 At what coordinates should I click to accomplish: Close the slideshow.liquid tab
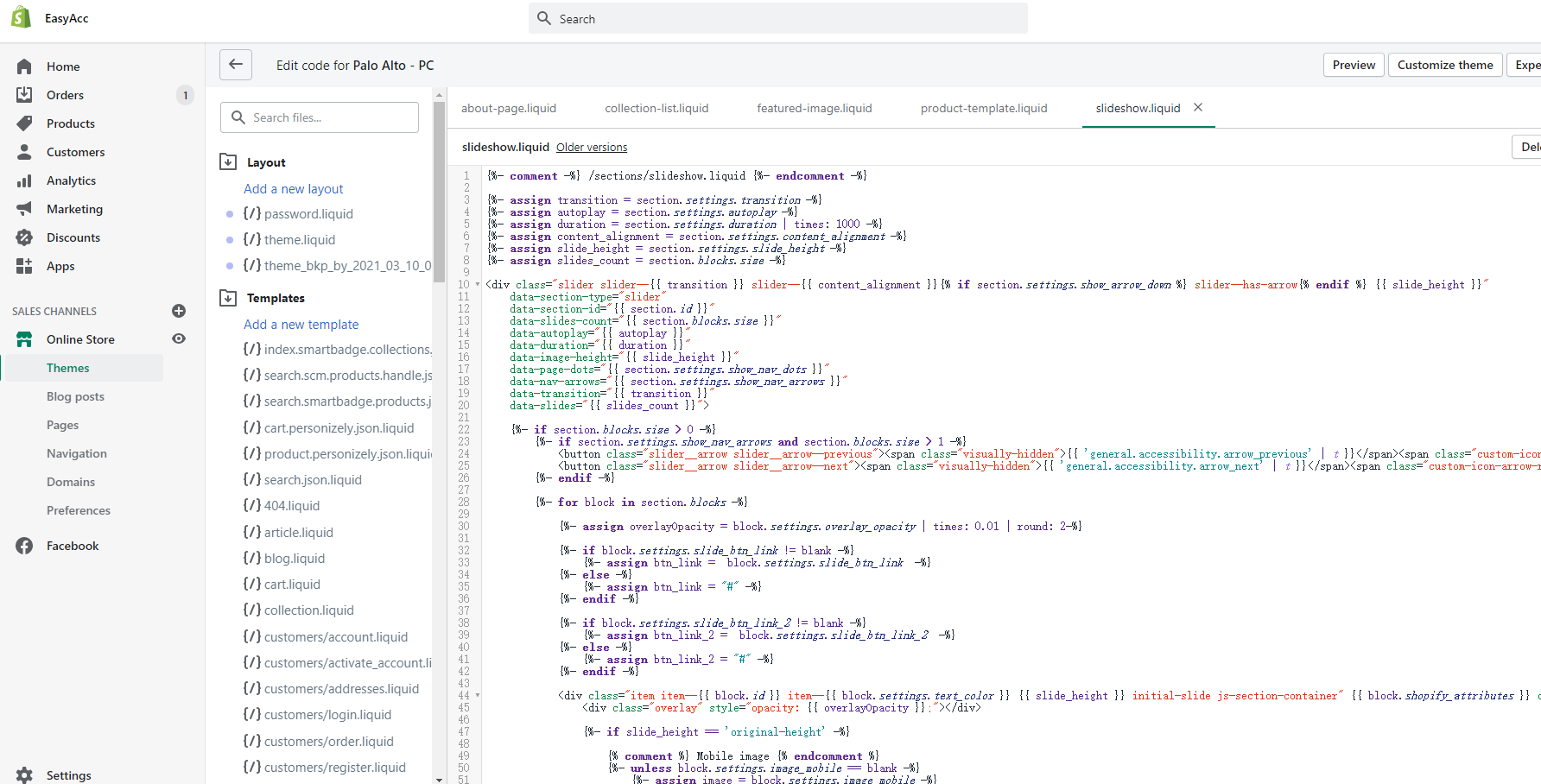coord(1198,107)
